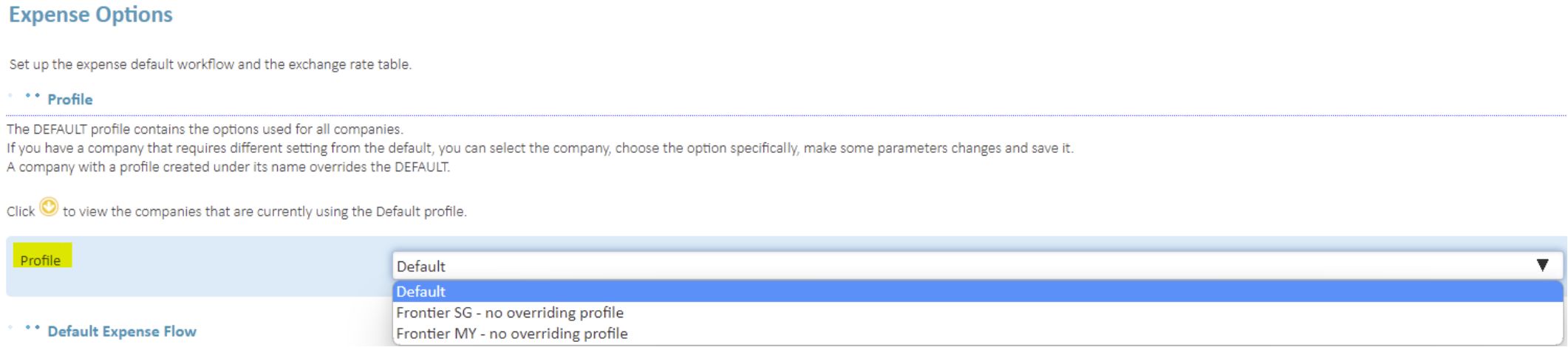Click the dots icon beside Default Expense Flow
The image size is (1568, 347).
click(33, 327)
